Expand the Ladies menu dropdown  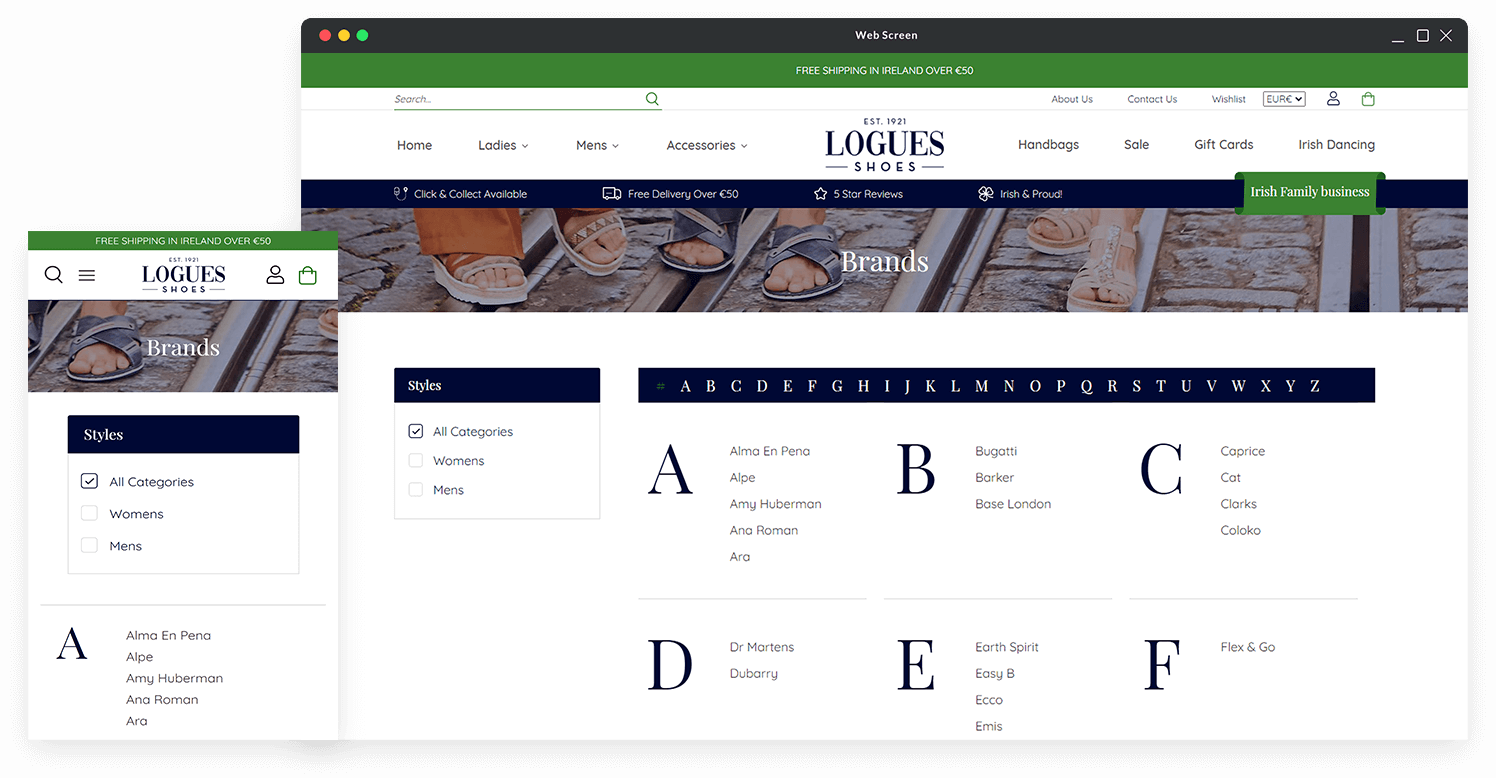503,145
